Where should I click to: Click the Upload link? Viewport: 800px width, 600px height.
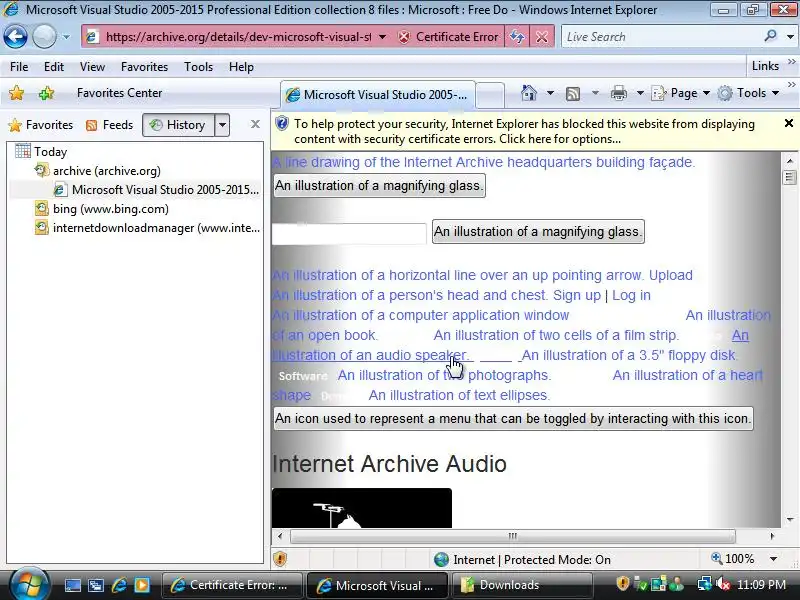coord(670,275)
